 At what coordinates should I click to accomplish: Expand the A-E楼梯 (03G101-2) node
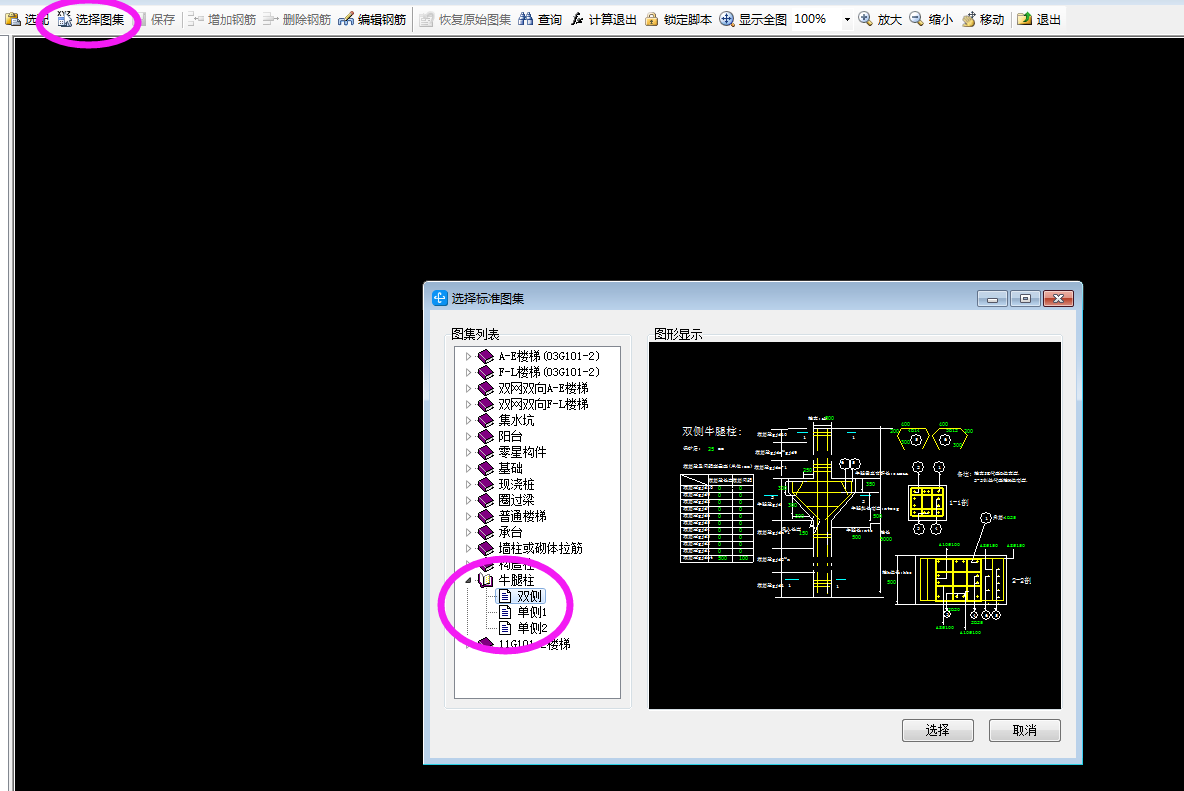pyautogui.click(x=468, y=356)
